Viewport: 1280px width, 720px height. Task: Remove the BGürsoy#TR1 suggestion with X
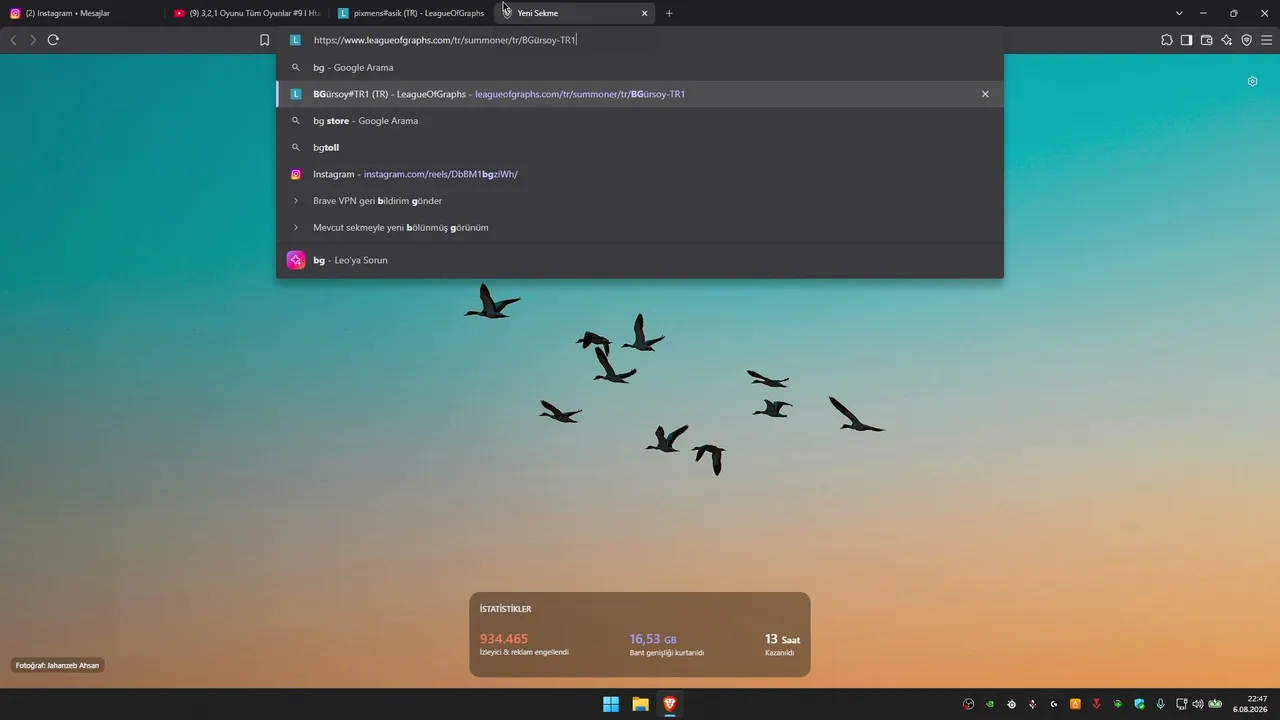tap(985, 94)
